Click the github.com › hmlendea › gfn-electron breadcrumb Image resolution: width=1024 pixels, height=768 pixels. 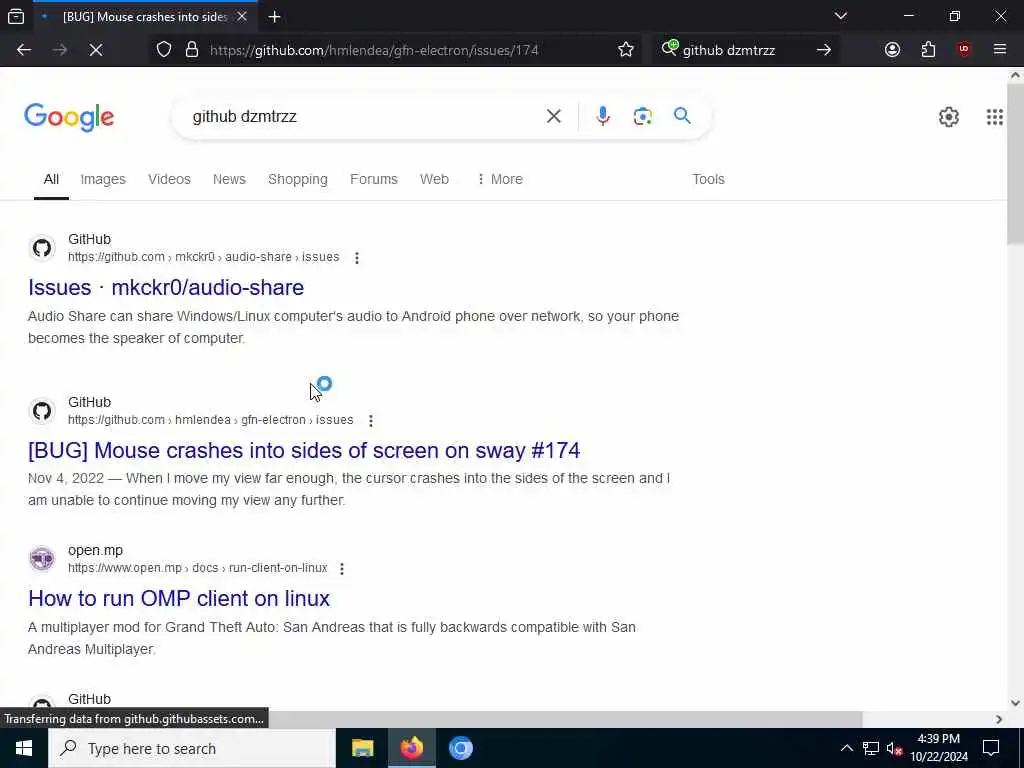coord(210,420)
